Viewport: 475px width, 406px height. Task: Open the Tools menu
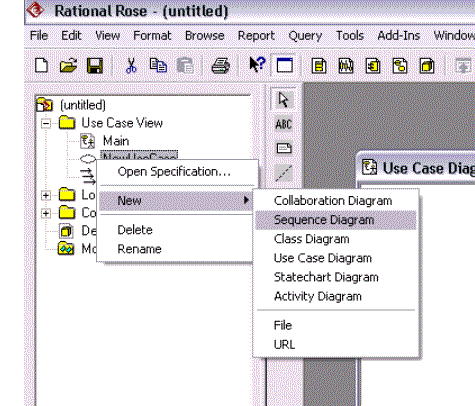tap(350, 35)
